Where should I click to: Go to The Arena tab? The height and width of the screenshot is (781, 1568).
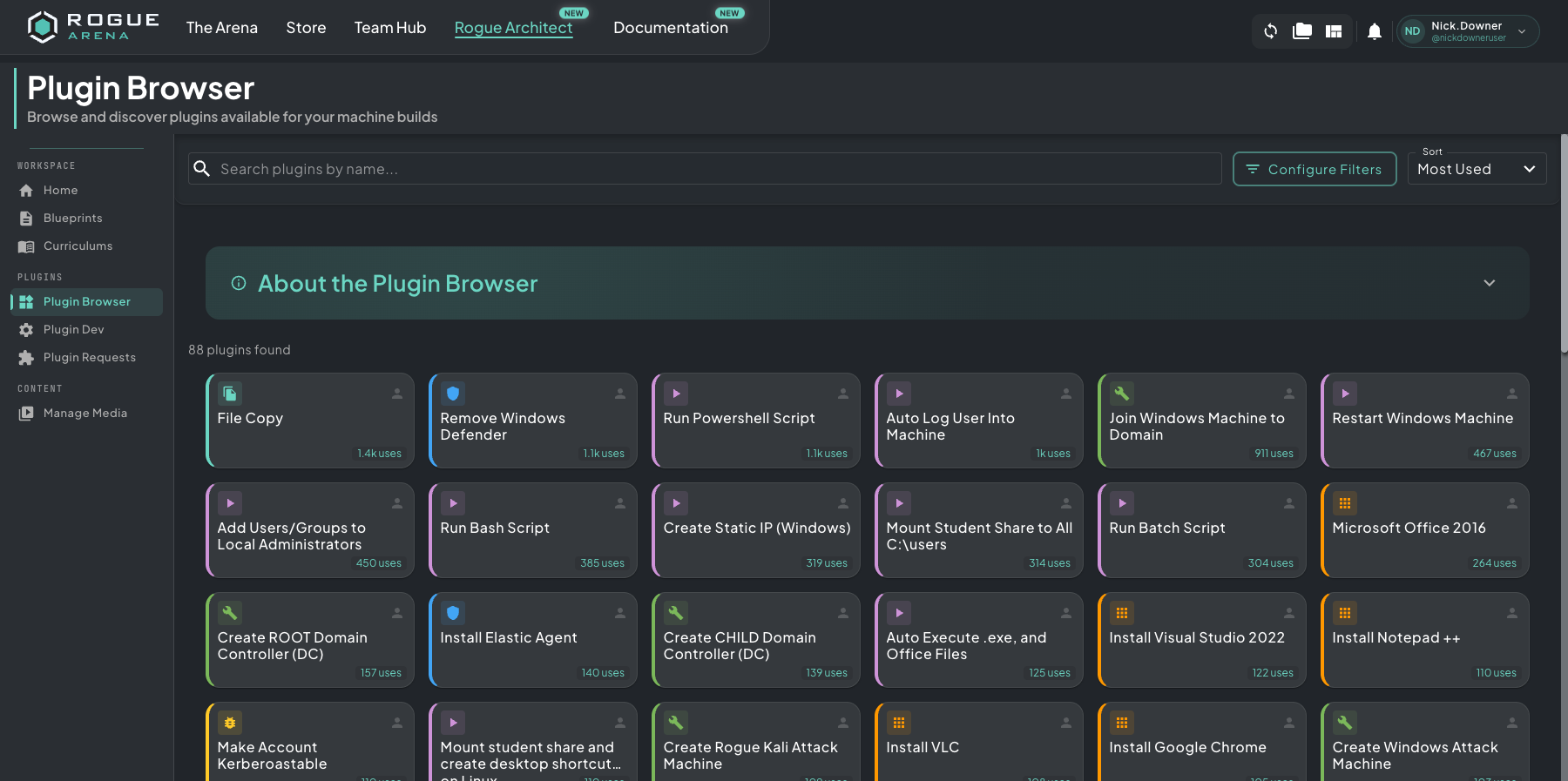222,28
